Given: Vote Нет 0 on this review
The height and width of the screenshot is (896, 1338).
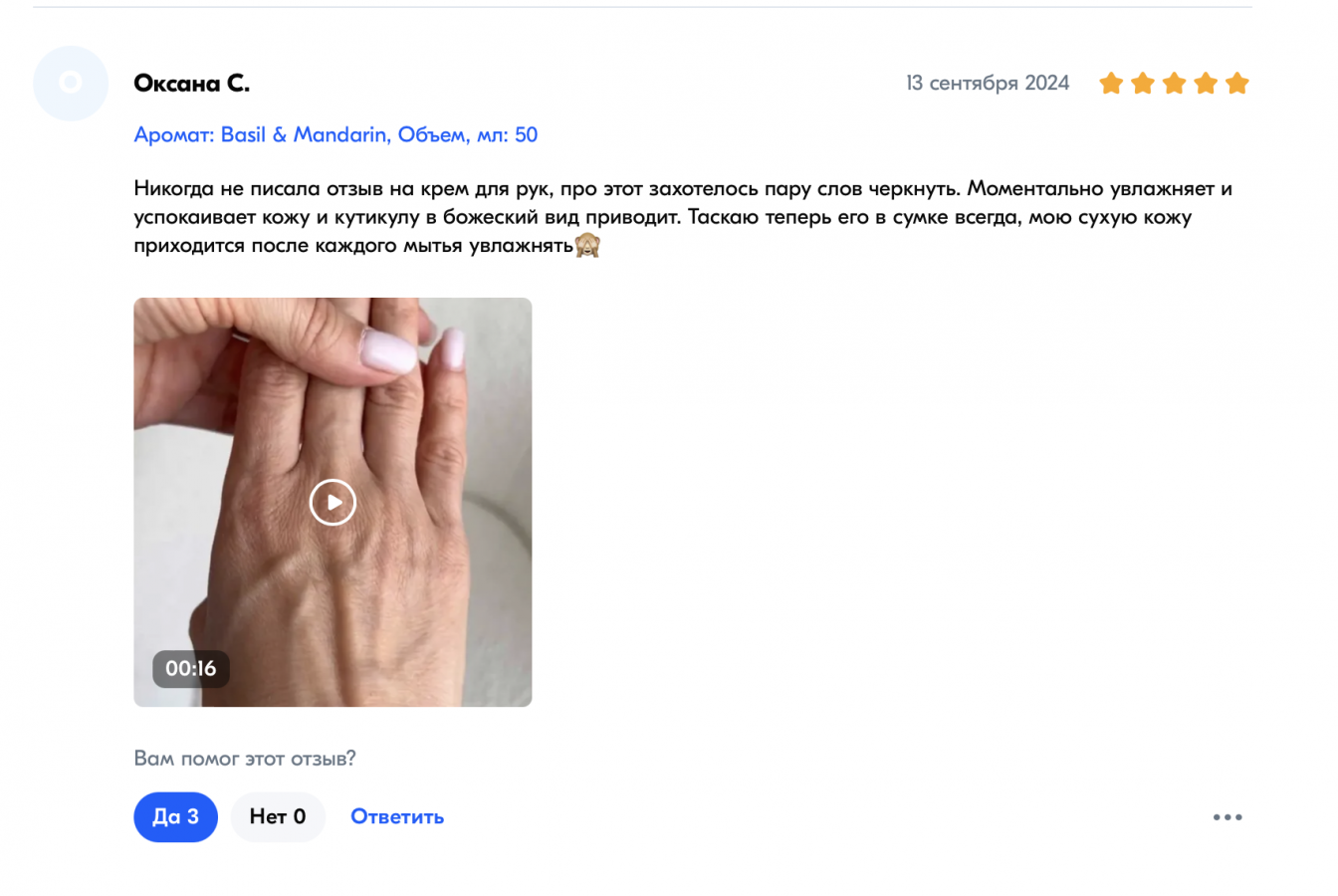Looking at the screenshot, I should (278, 817).
